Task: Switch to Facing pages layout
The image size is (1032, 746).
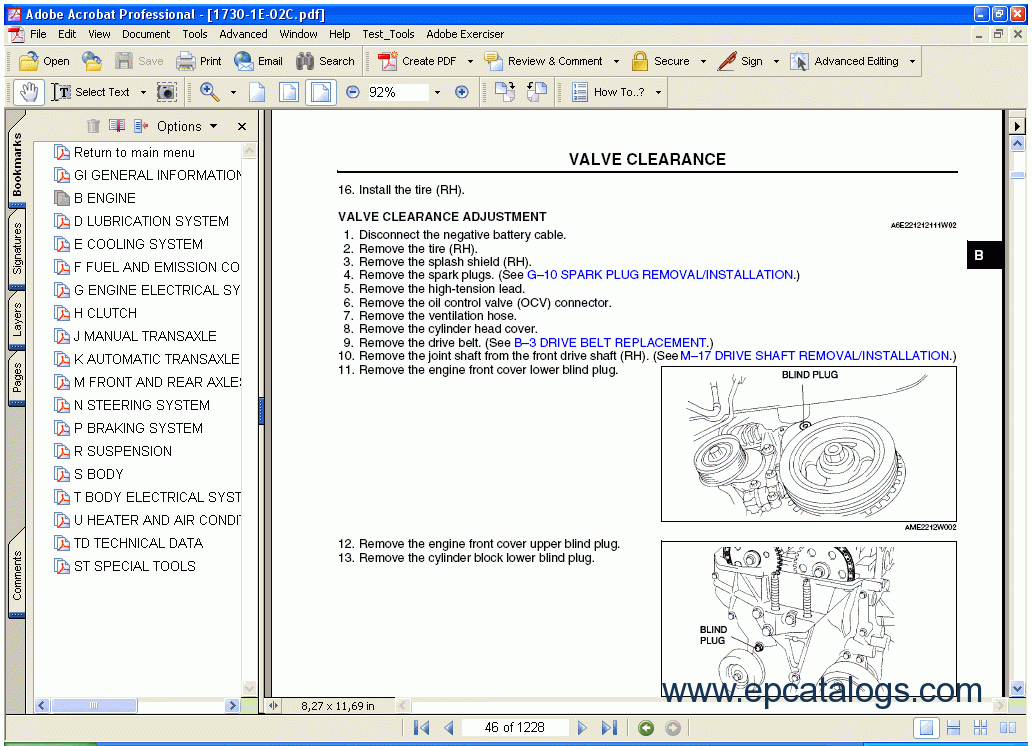Action: coord(1008,728)
